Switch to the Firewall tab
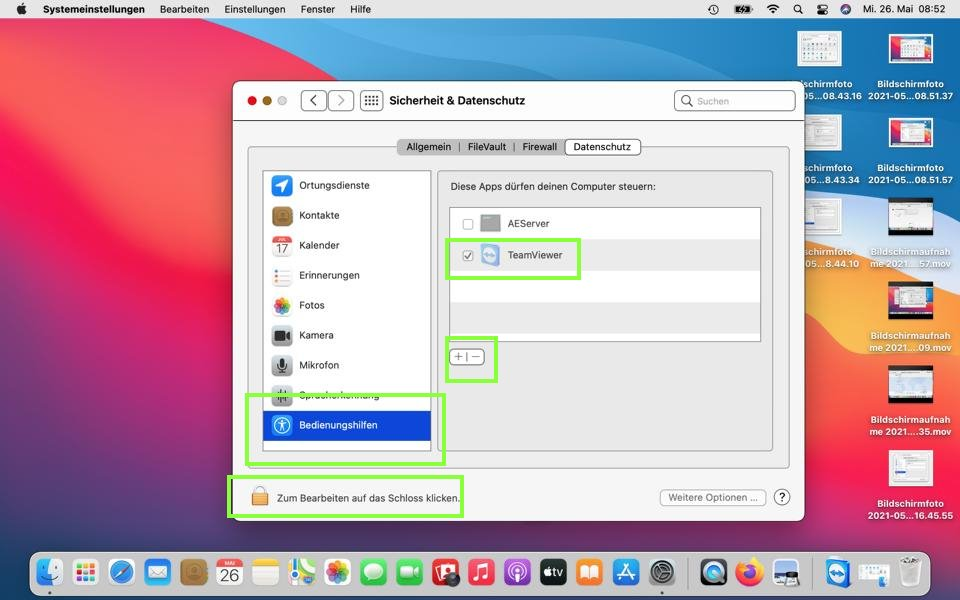 point(539,147)
